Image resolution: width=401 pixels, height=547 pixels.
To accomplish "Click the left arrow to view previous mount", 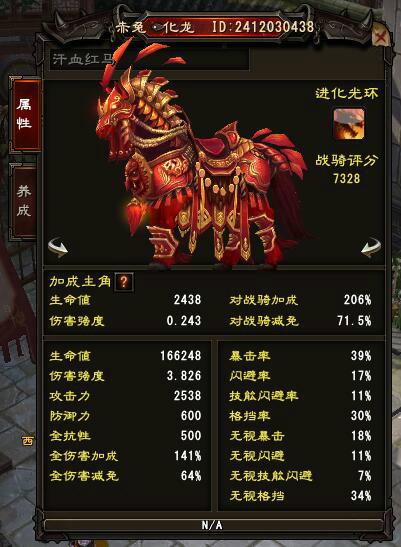I will click(58, 247).
